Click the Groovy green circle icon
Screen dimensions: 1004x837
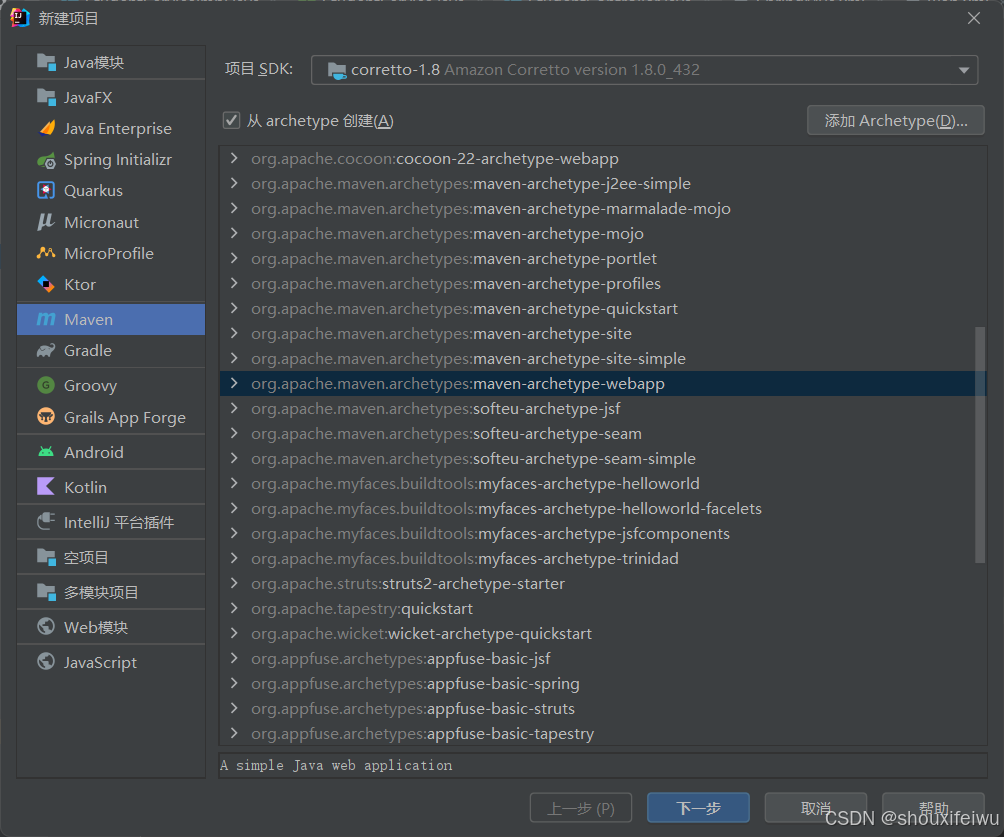click(x=46, y=385)
